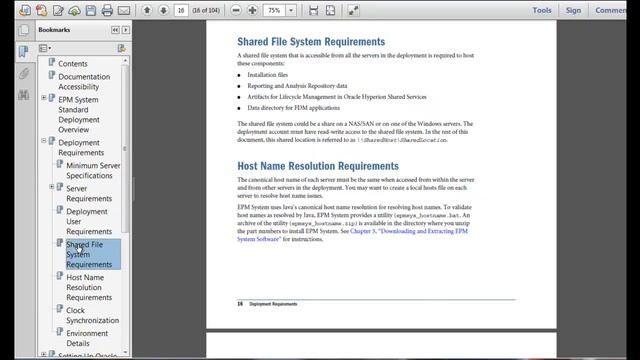Click the Bookmarks panel expand arrow button
Screen dimensions: 640x360
coord(126,30)
